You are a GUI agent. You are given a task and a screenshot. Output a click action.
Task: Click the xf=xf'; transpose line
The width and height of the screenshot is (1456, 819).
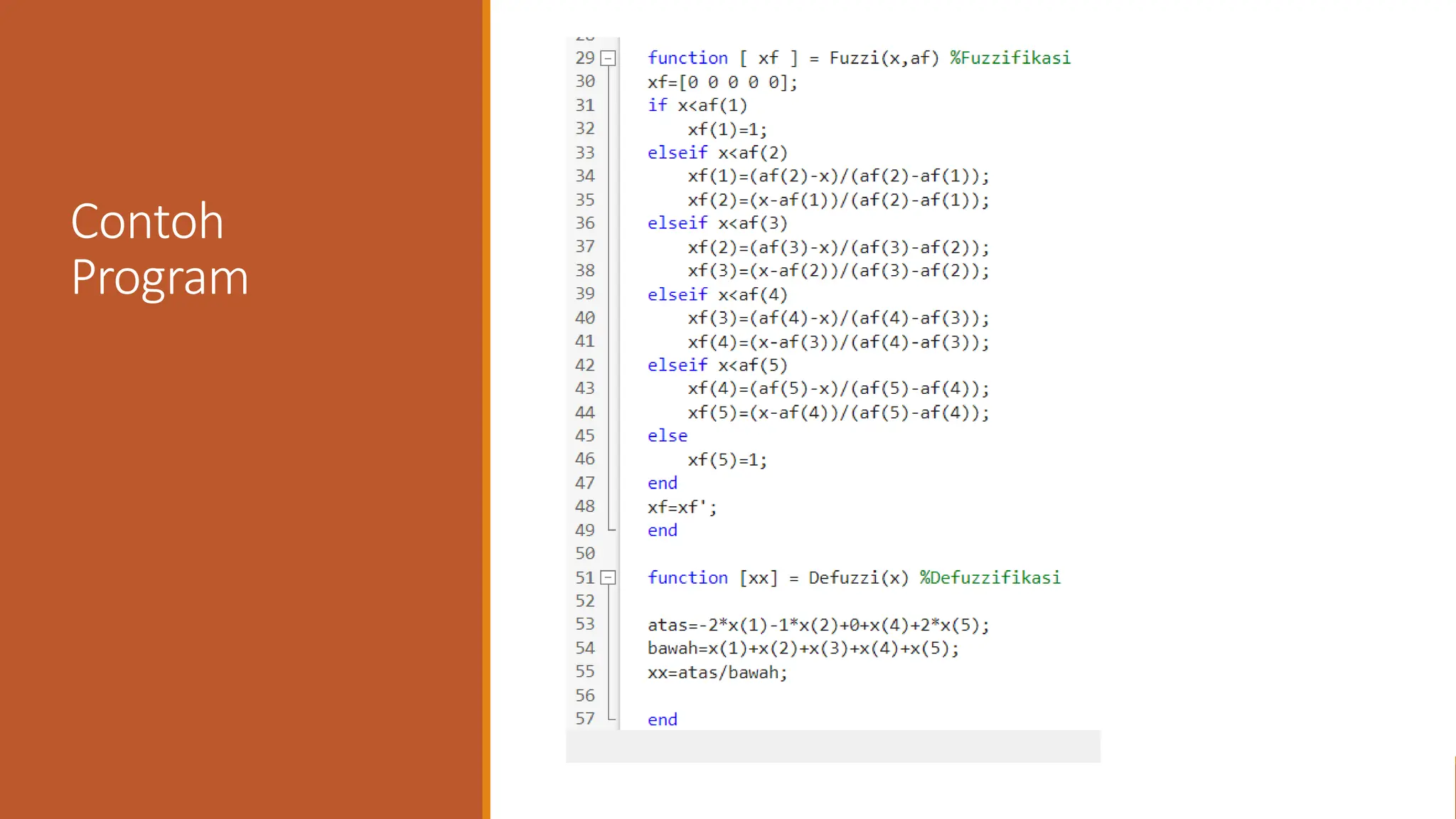coord(682,507)
